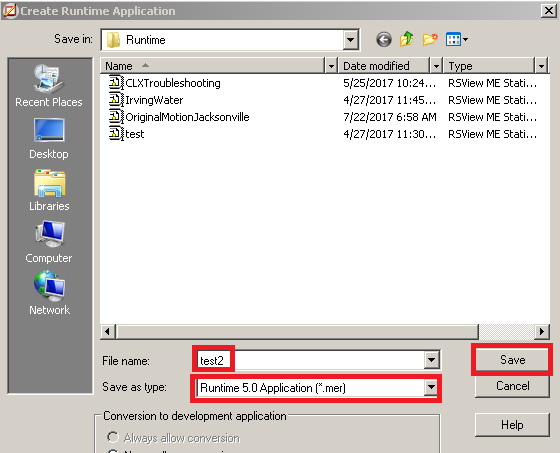Expand the Save as type dropdown
The height and width of the screenshot is (453, 560).
tap(431, 387)
